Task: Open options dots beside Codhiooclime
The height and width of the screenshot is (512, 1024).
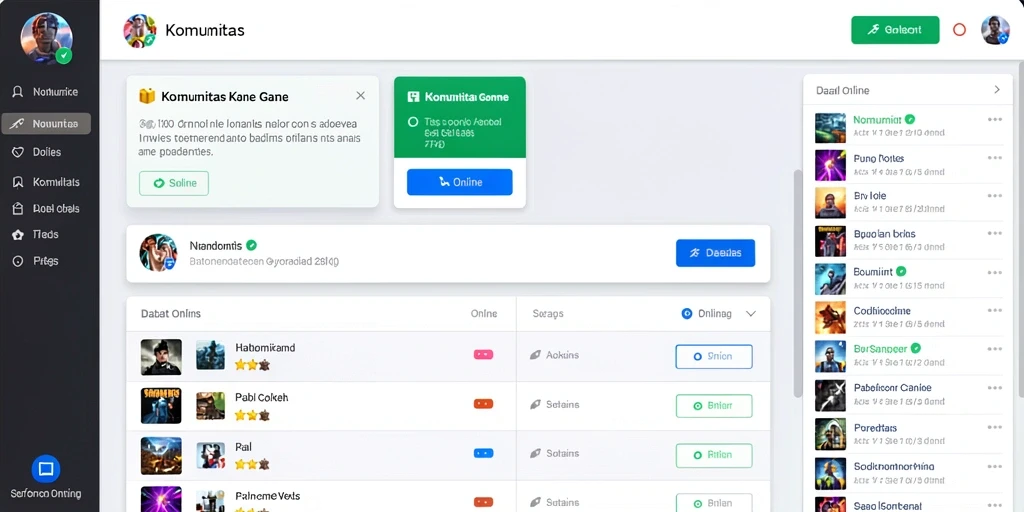Action: (x=995, y=310)
